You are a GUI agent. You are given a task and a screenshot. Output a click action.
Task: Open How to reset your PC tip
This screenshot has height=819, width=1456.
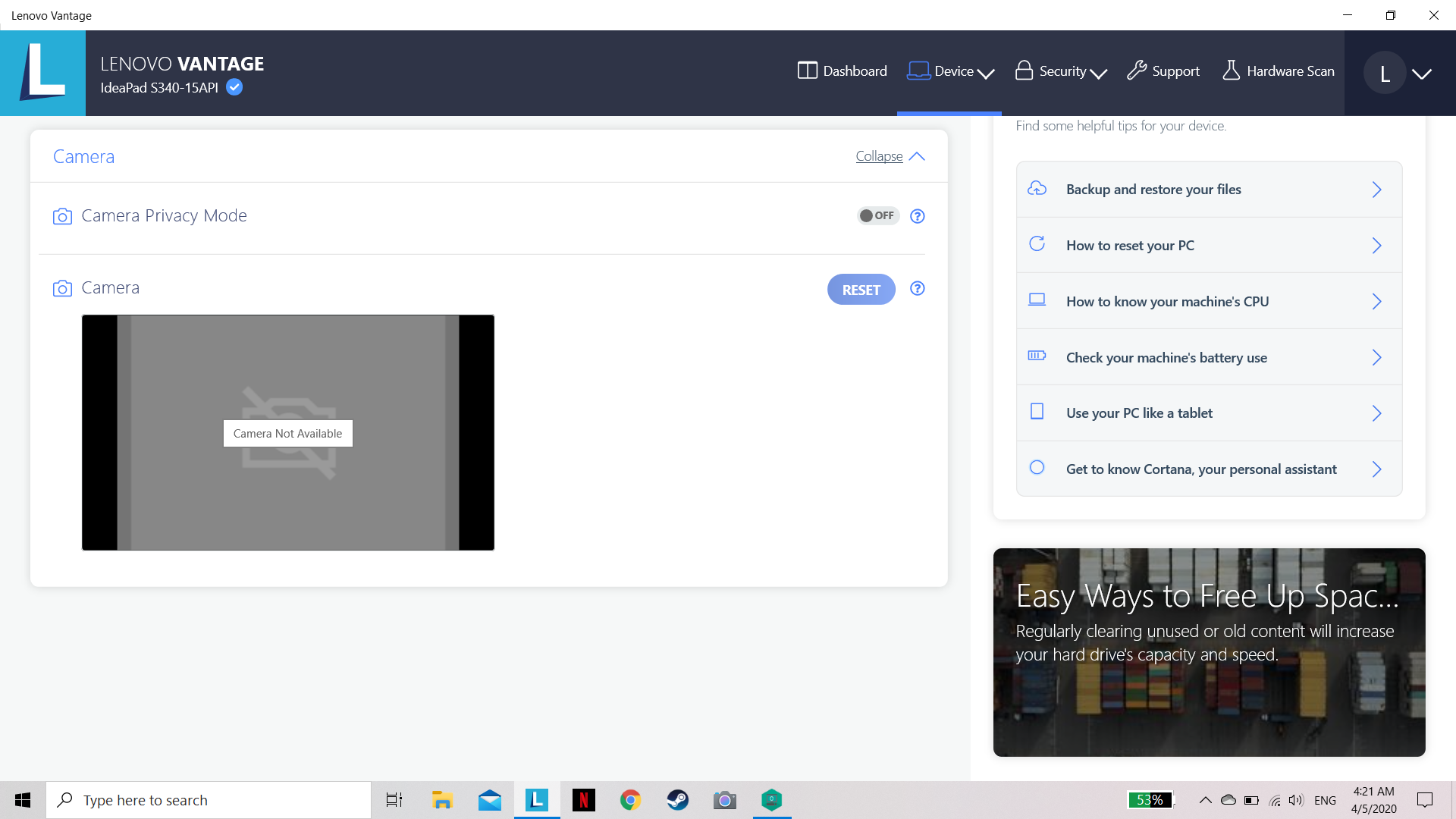pos(1209,246)
